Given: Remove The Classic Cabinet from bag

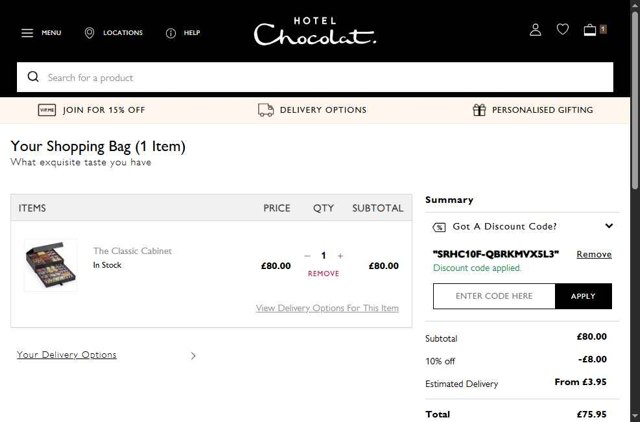Looking at the screenshot, I should pyautogui.click(x=323, y=273).
